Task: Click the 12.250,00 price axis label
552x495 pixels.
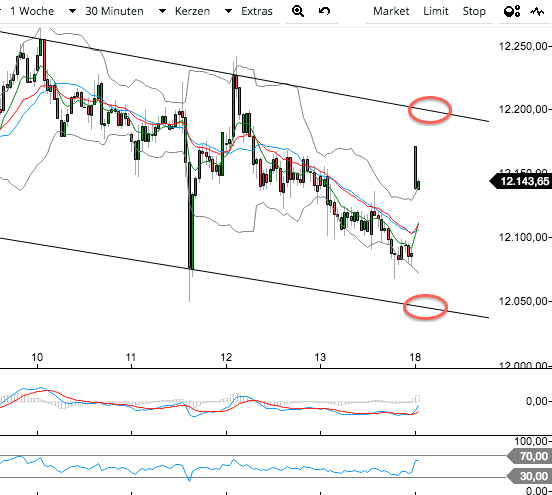Action: (523, 46)
